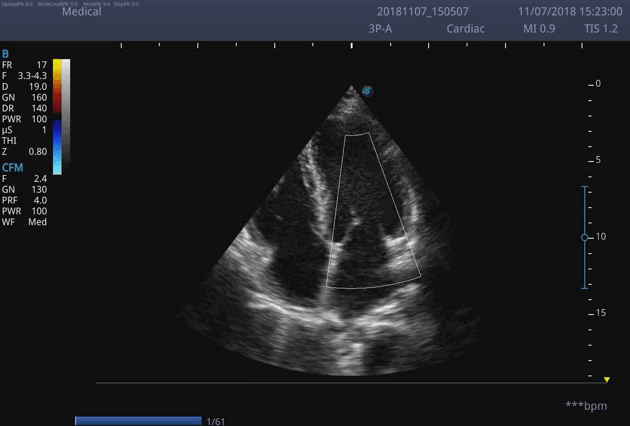Image resolution: width=630 pixels, height=426 pixels.
Task: Click the dynamic range value 140
Action: click(39, 108)
